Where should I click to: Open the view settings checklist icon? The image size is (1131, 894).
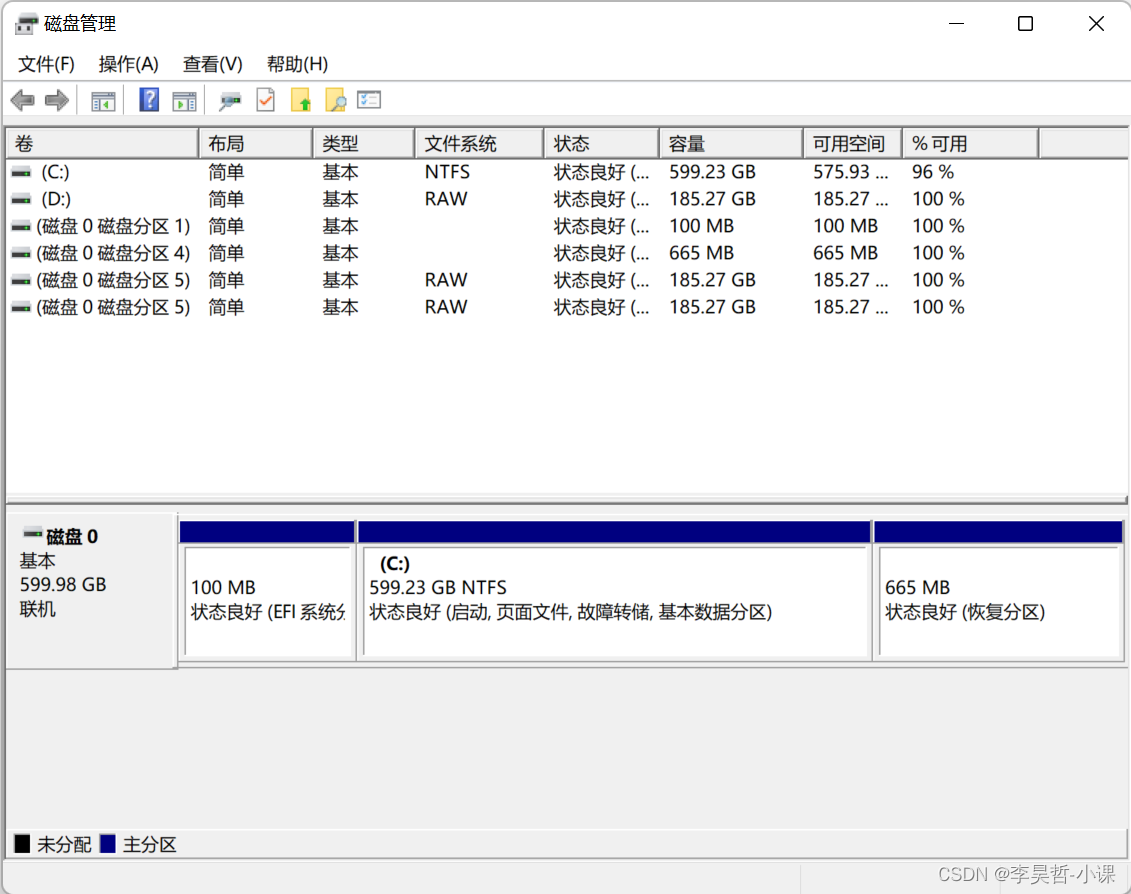[369, 100]
